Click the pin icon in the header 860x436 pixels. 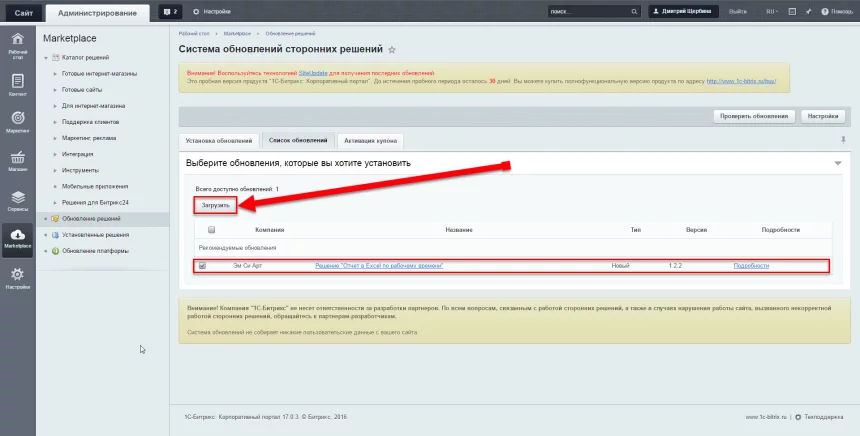(x=807, y=11)
